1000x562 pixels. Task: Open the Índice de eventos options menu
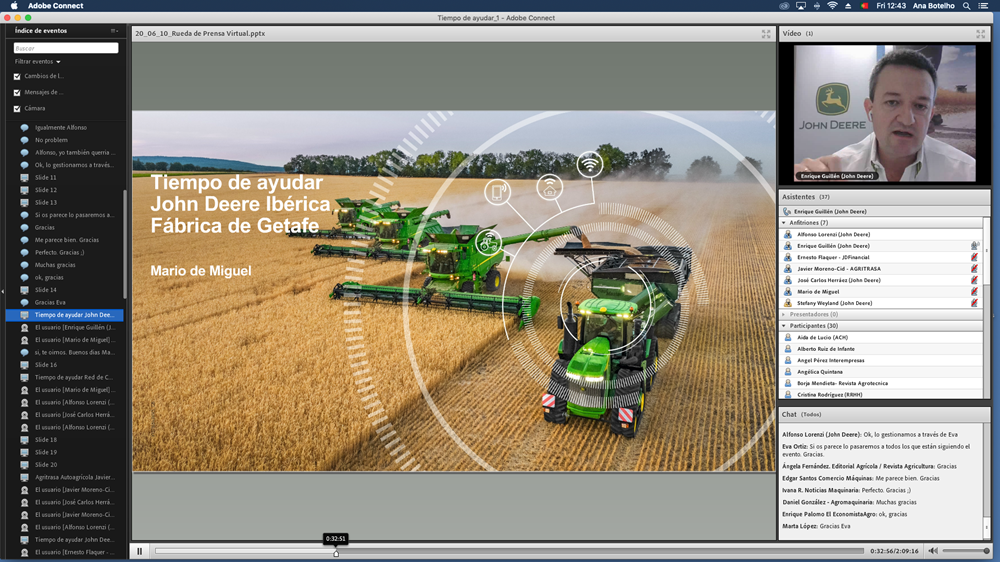click(x=114, y=31)
